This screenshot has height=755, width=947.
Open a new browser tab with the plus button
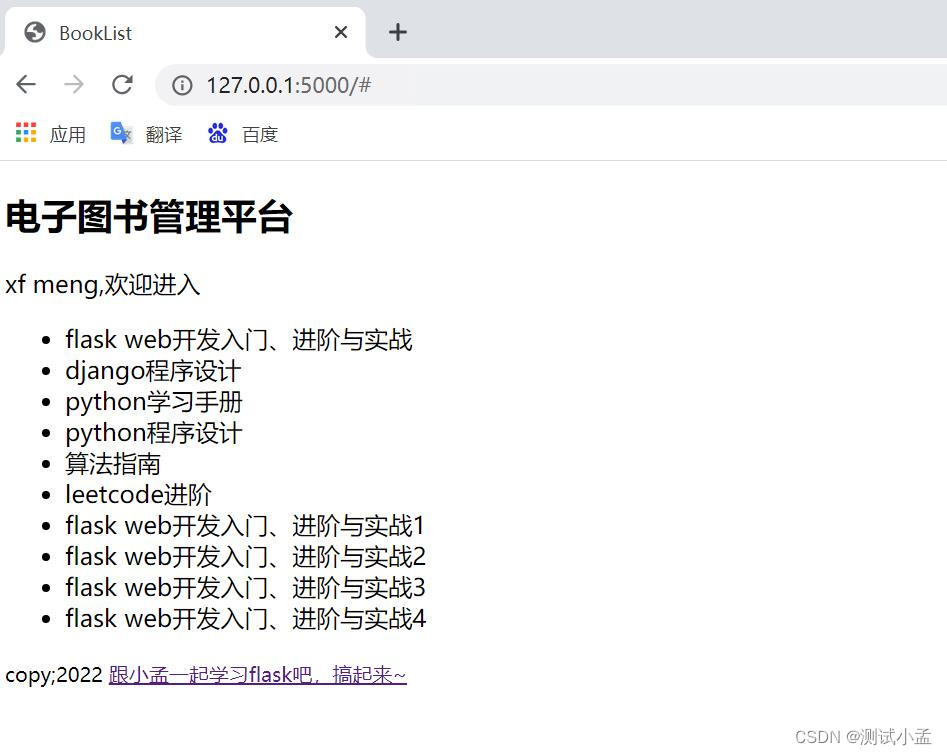coord(397,32)
